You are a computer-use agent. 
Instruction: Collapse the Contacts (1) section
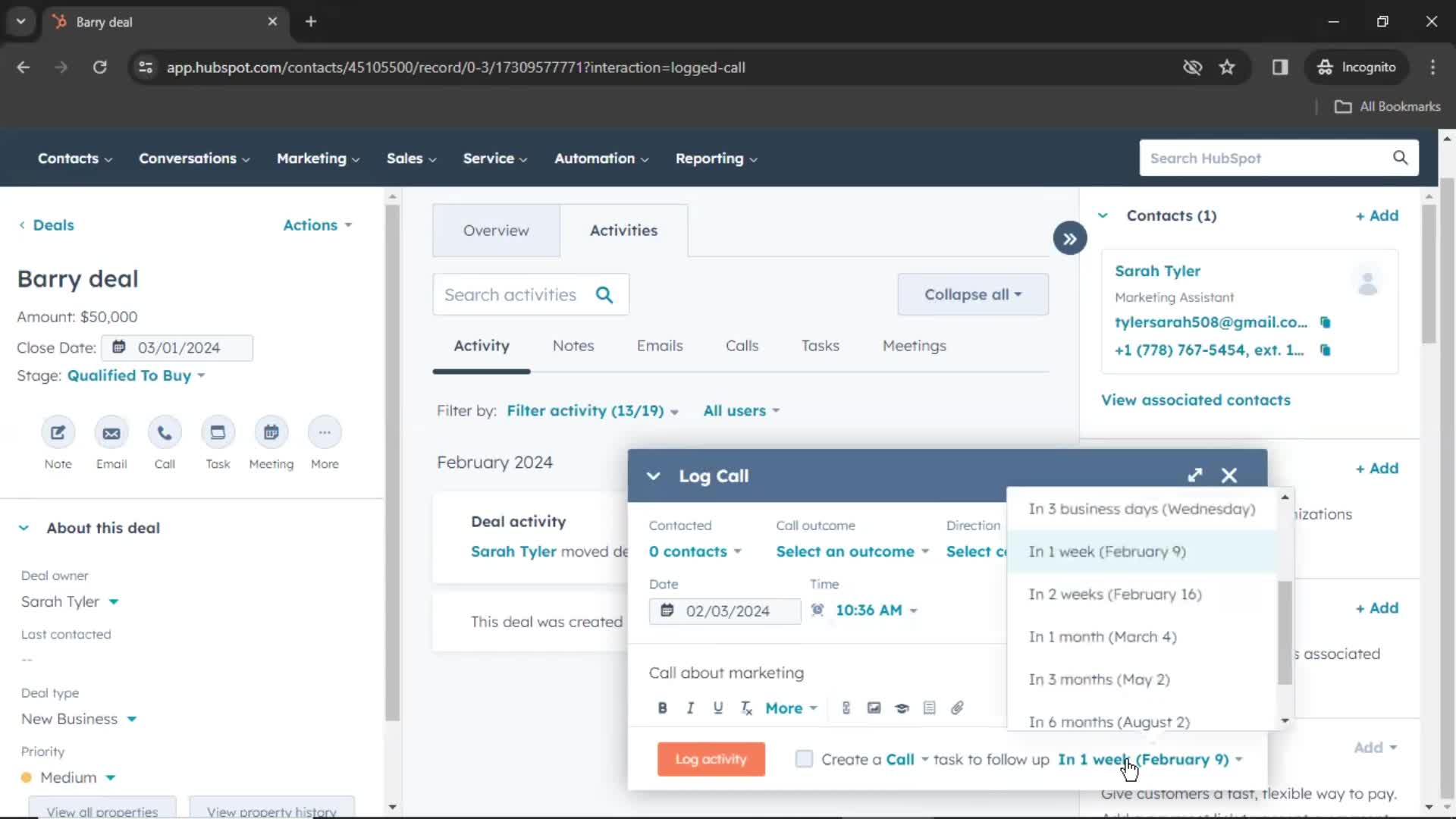(x=1103, y=215)
